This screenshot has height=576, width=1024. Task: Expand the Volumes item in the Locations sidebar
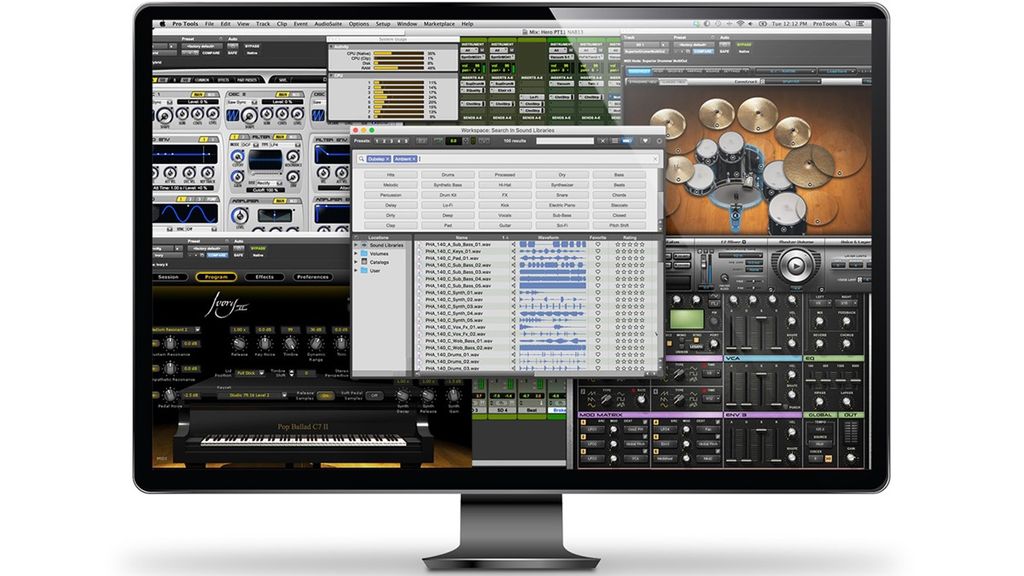[x=354, y=253]
